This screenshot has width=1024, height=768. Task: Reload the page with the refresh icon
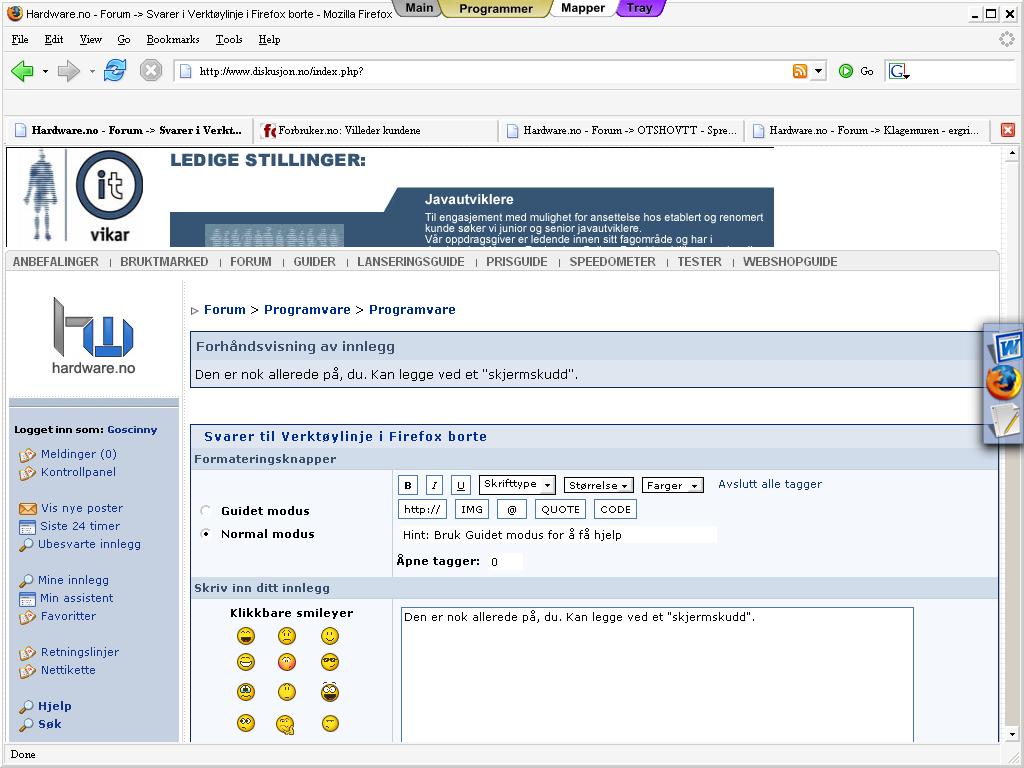click(115, 70)
